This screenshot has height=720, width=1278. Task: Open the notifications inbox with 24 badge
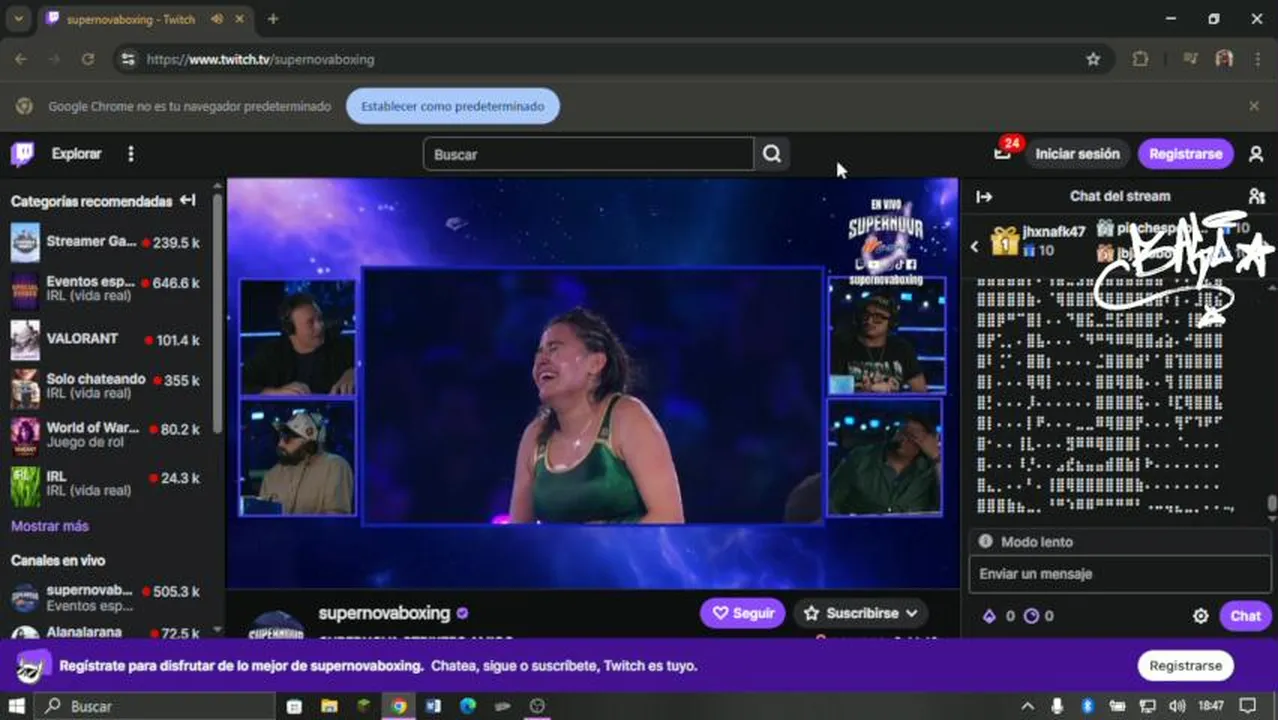[1002, 153]
